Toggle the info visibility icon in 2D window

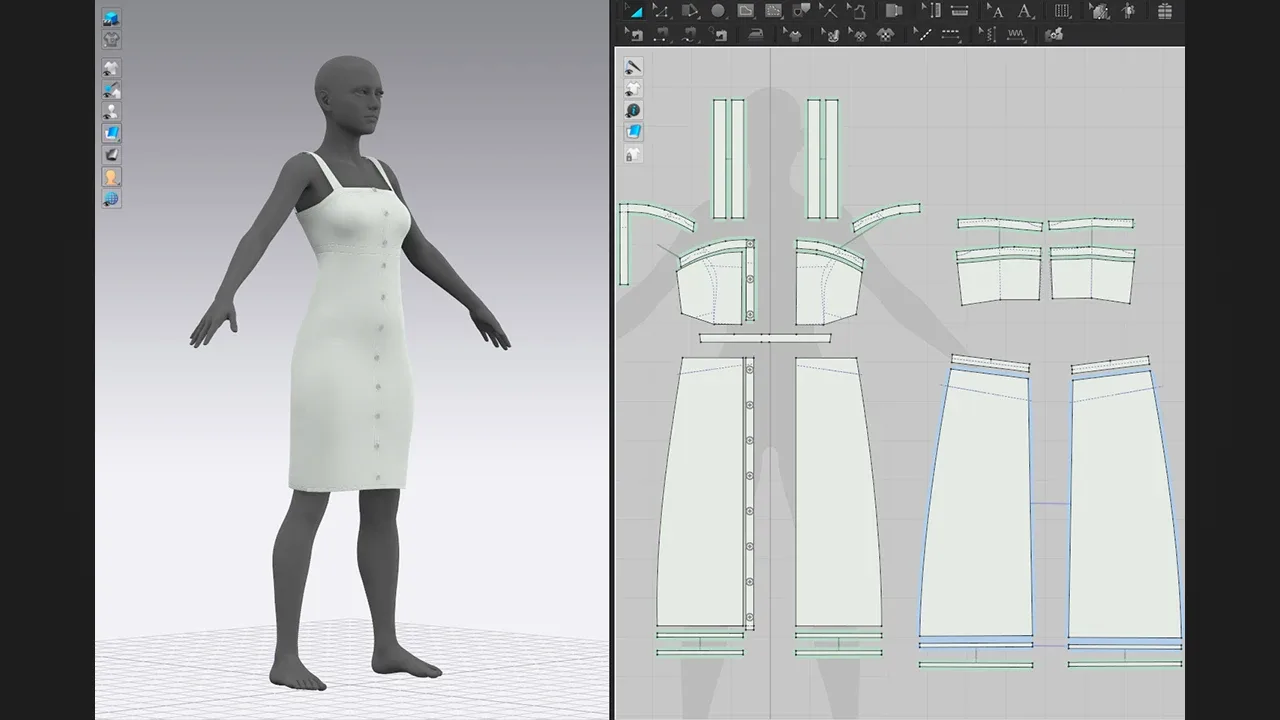coord(633,110)
